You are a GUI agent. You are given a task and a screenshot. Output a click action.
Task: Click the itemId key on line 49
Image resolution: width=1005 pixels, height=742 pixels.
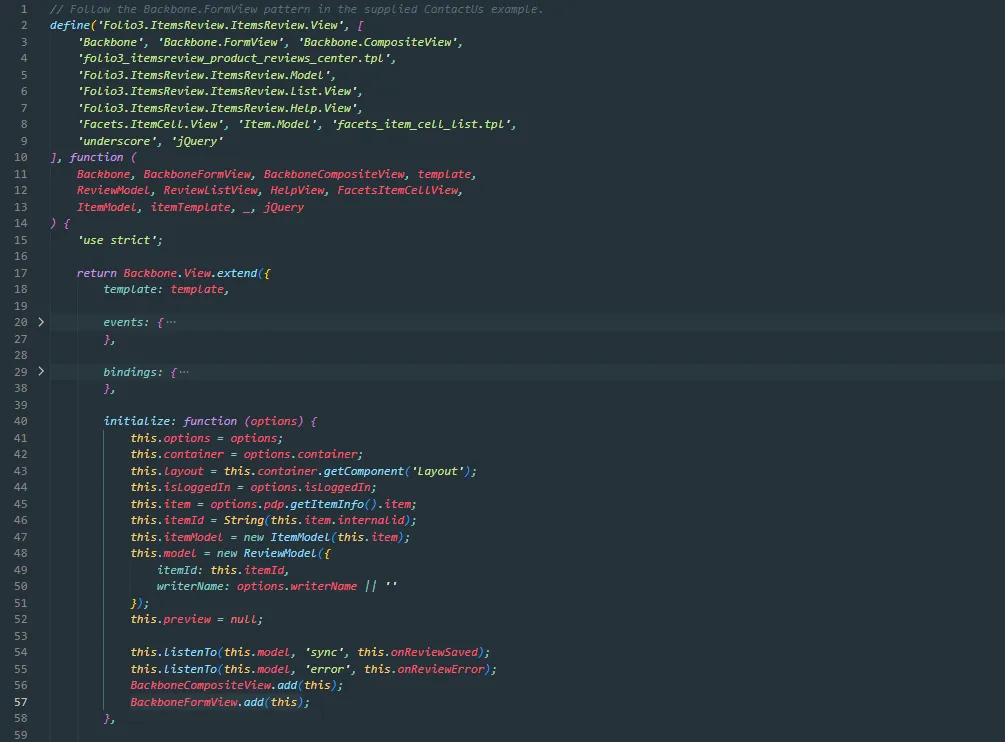pos(177,570)
